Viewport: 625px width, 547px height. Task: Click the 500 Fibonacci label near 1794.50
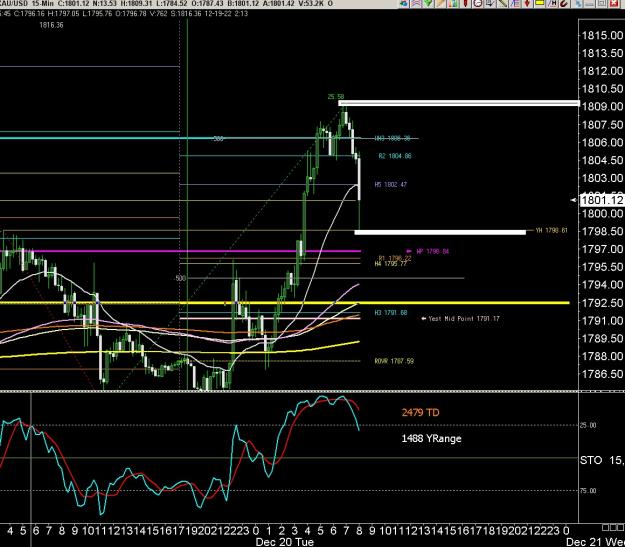point(181,278)
